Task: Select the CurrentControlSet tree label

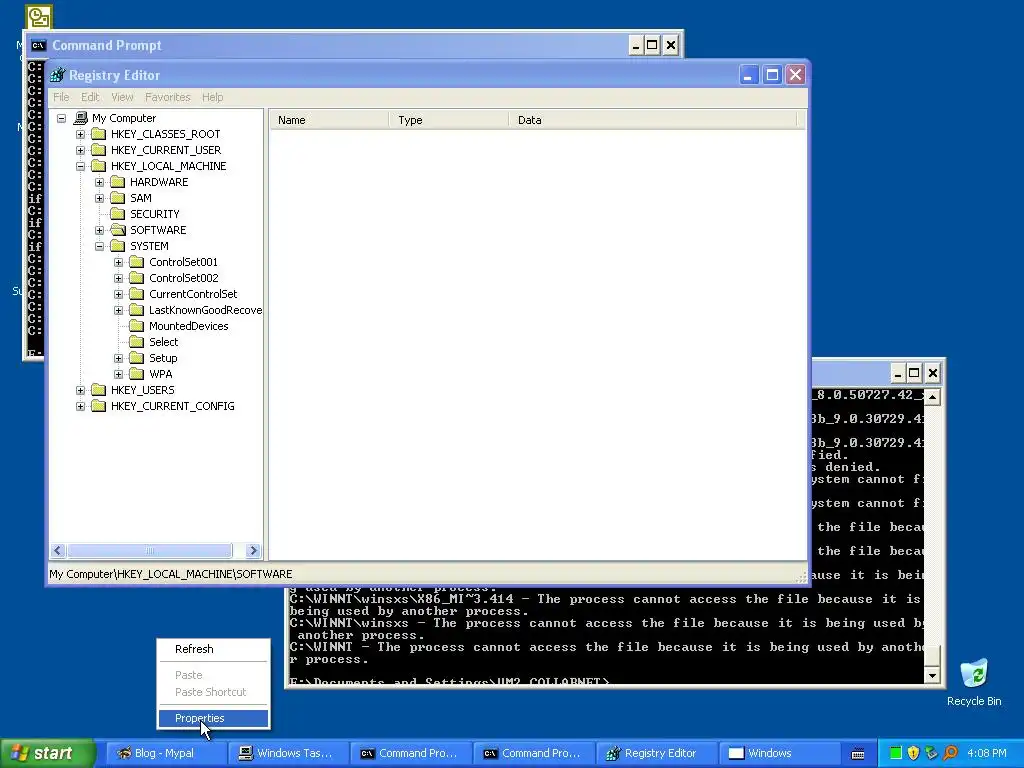Action: click(x=193, y=294)
